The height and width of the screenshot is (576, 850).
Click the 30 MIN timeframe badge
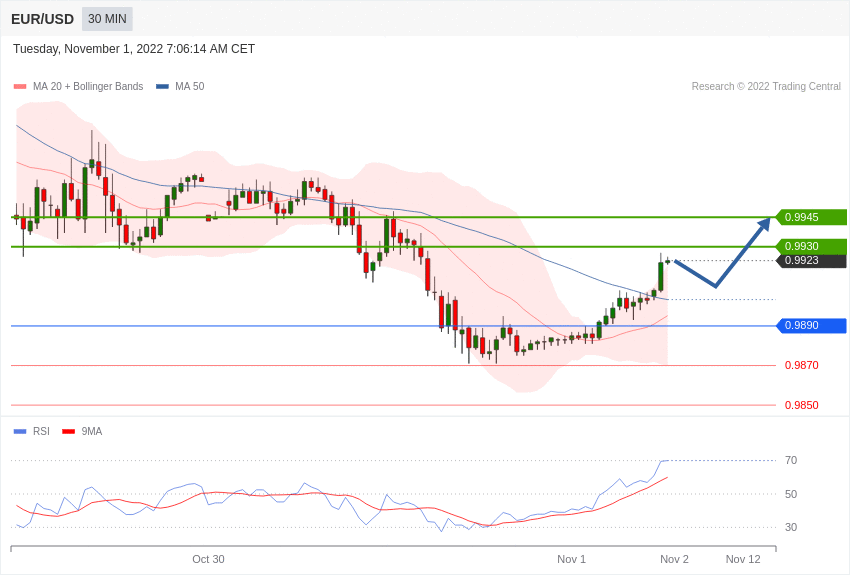[x=107, y=19]
